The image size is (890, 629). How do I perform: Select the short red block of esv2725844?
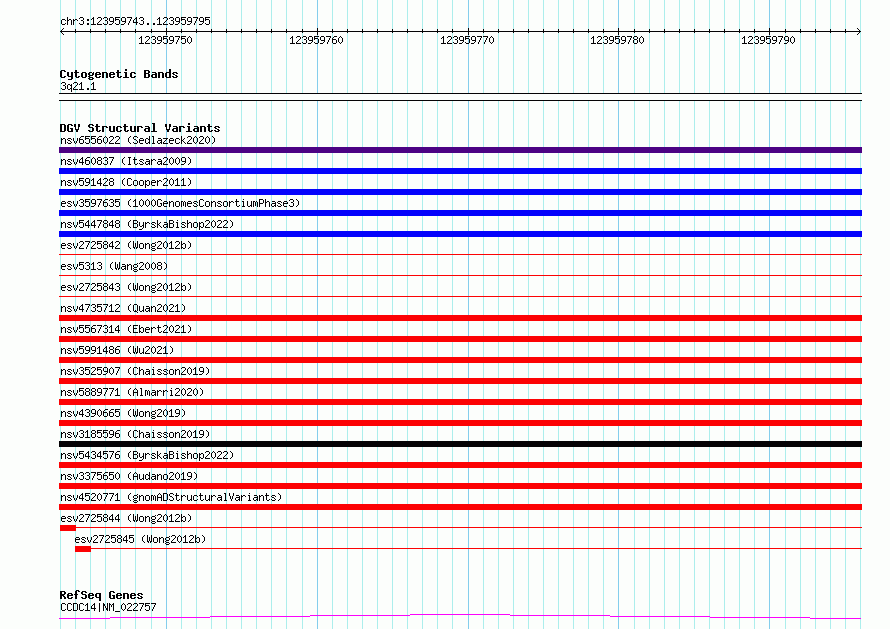(68, 528)
